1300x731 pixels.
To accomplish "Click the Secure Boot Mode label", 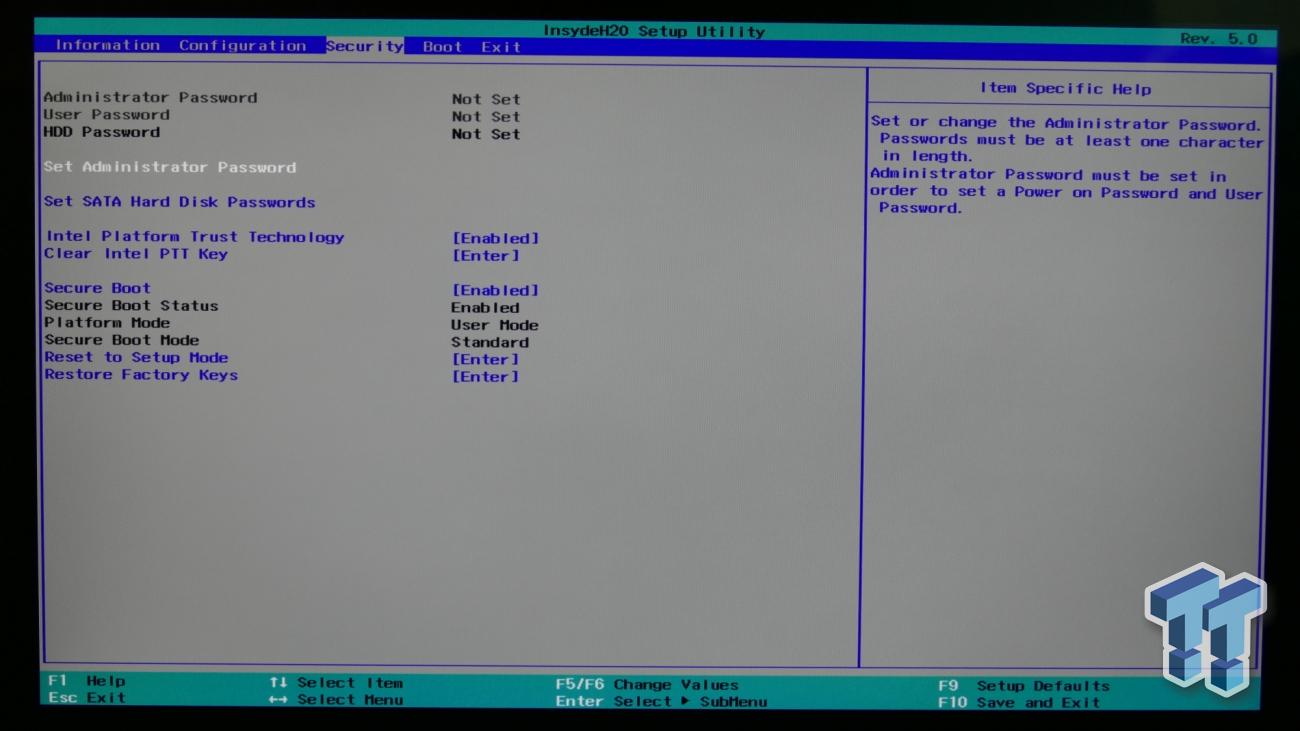I will 121,340.
